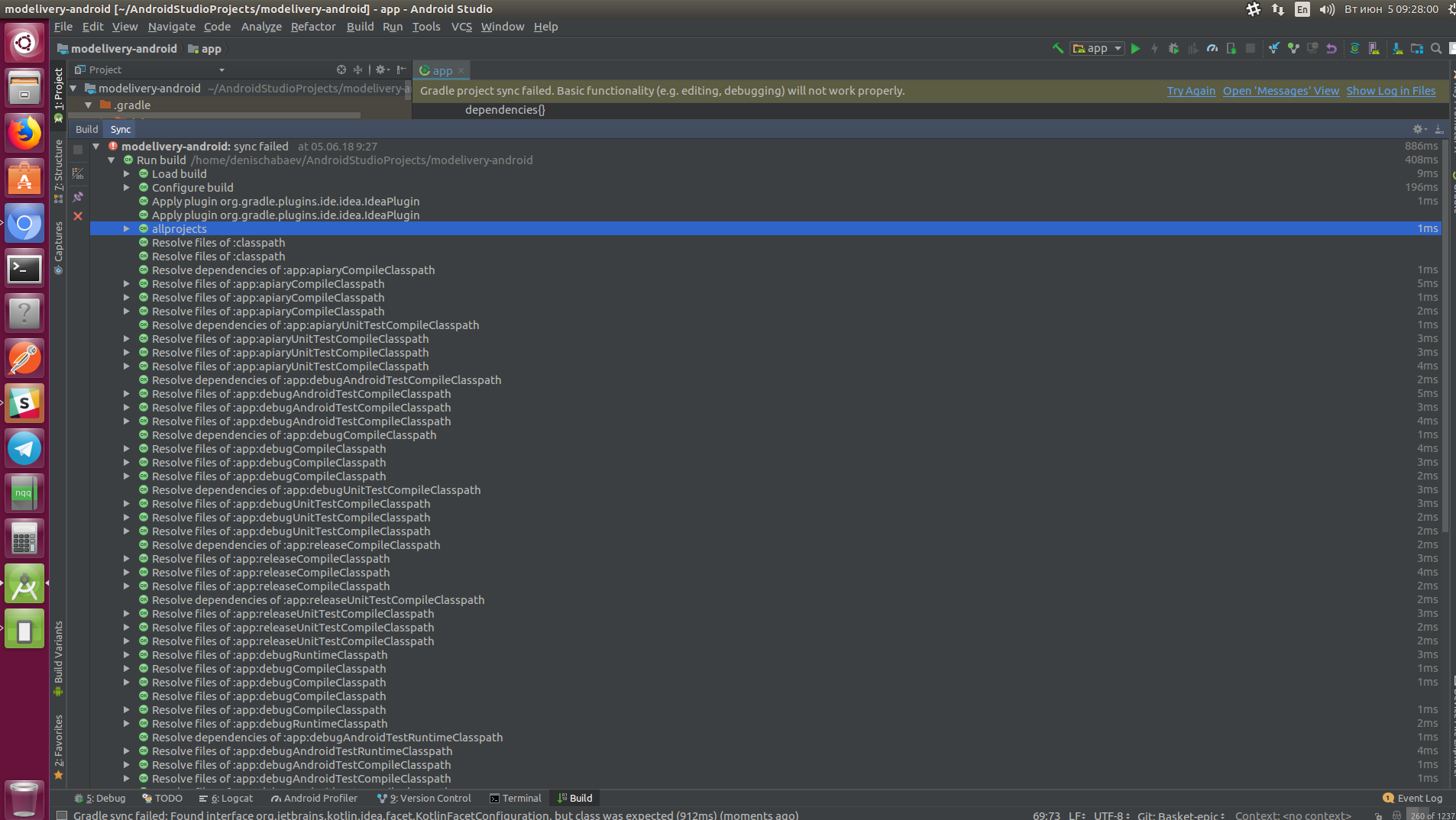Expand the Configure build node
1456x820 pixels.
click(x=127, y=188)
